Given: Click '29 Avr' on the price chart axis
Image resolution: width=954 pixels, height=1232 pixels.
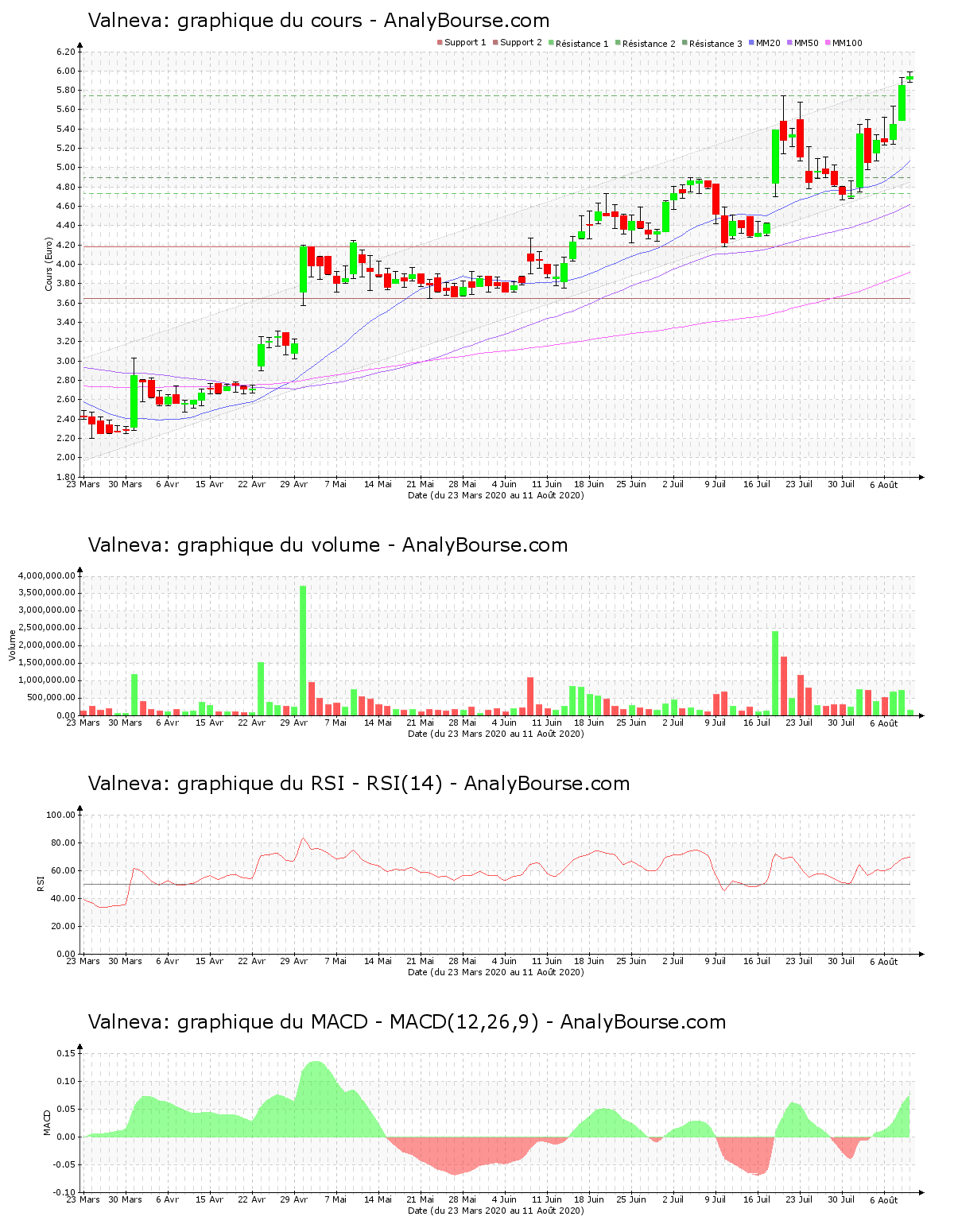Looking at the screenshot, I should tap(294, 484).
